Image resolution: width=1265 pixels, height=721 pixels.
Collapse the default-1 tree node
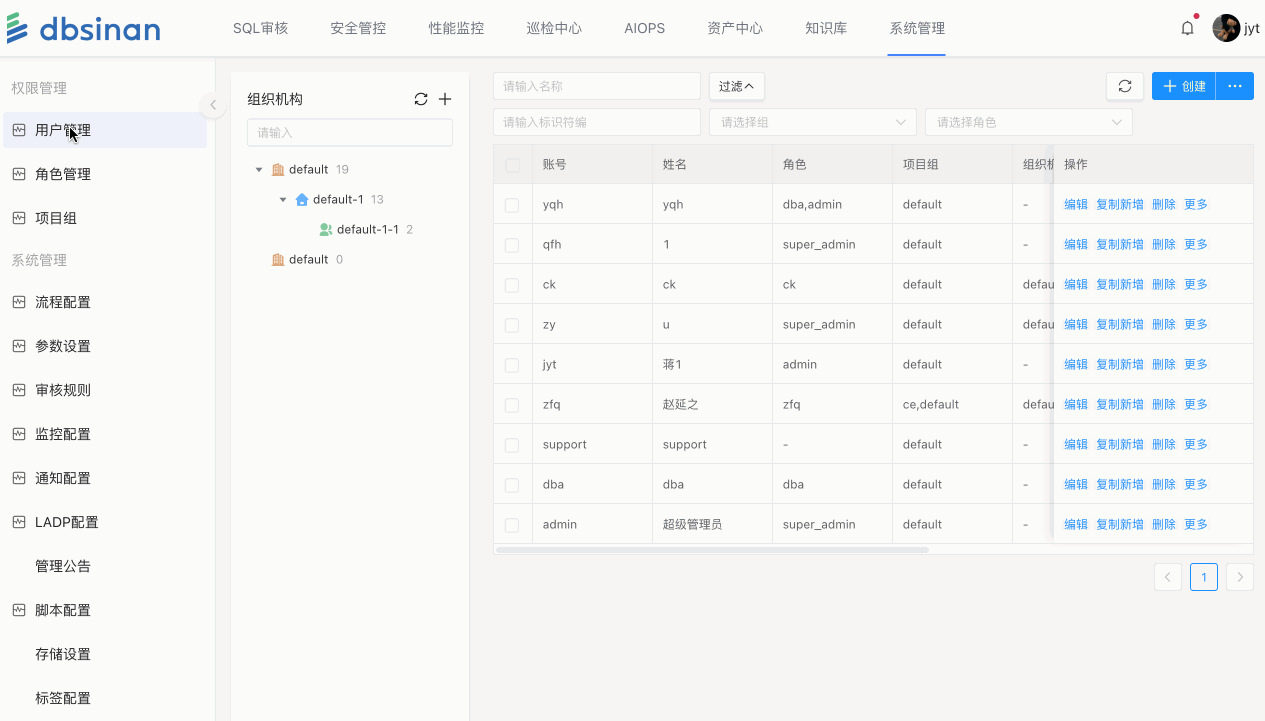[283, 200]
